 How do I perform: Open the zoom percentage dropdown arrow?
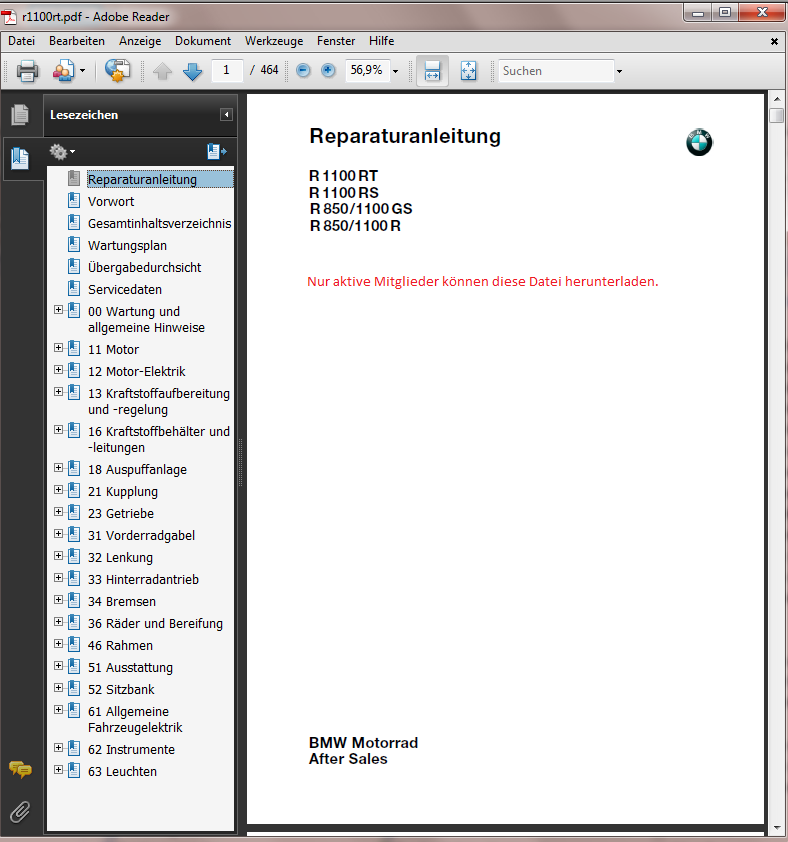tap(396, 71)
